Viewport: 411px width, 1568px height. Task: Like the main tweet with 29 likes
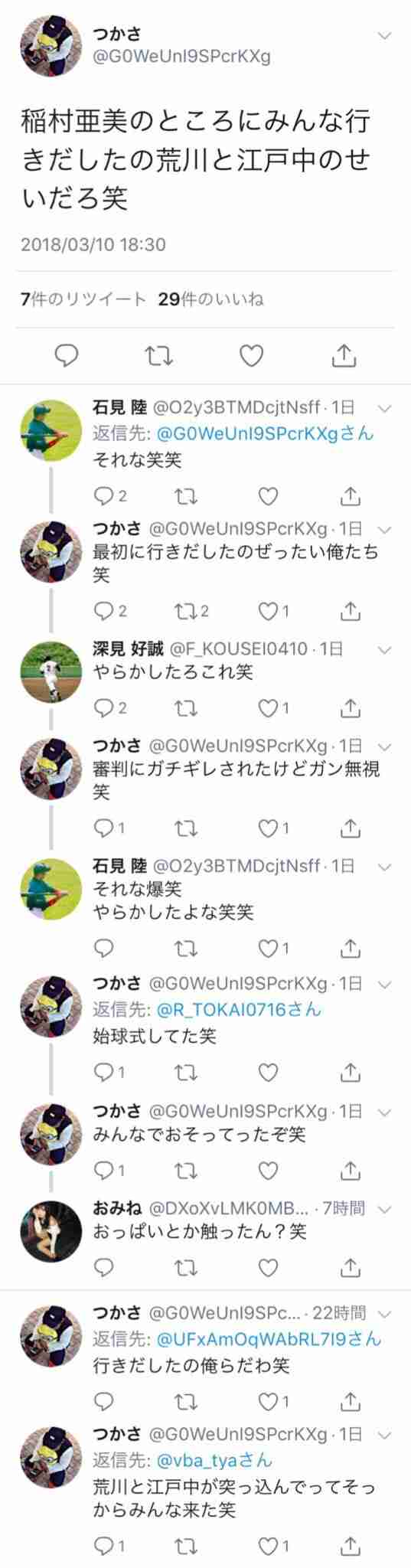pos(252,356)
